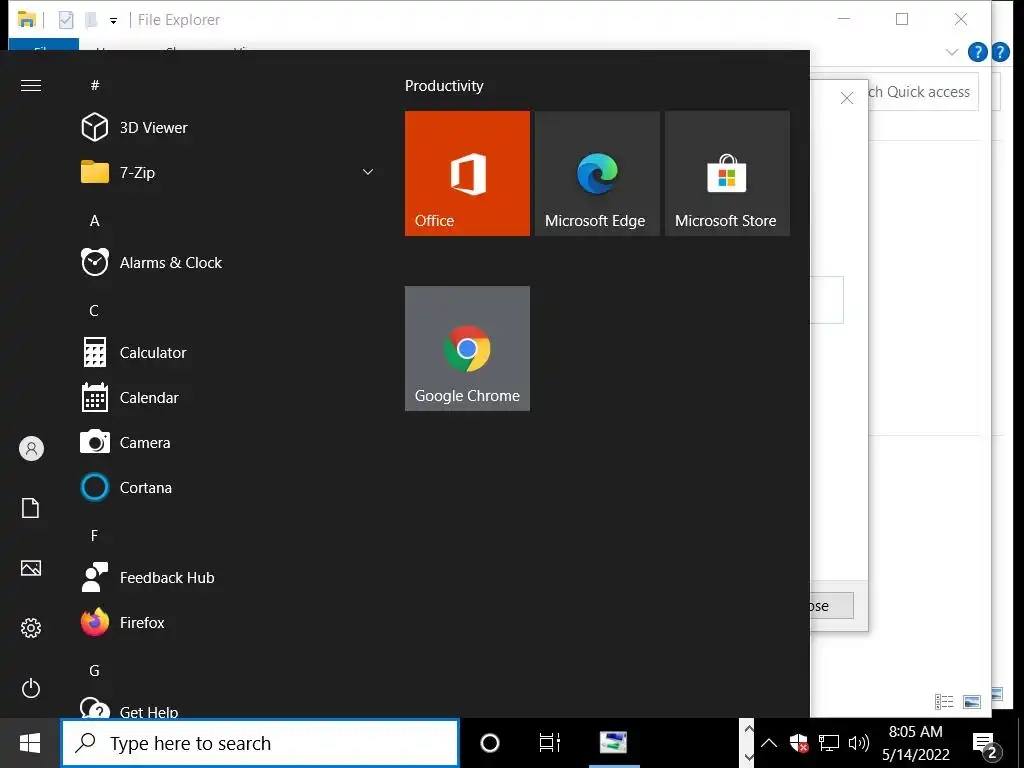Click the '#' letter header in app list
This screenshot has width=1024, height=768.
[x=95, y=85]
